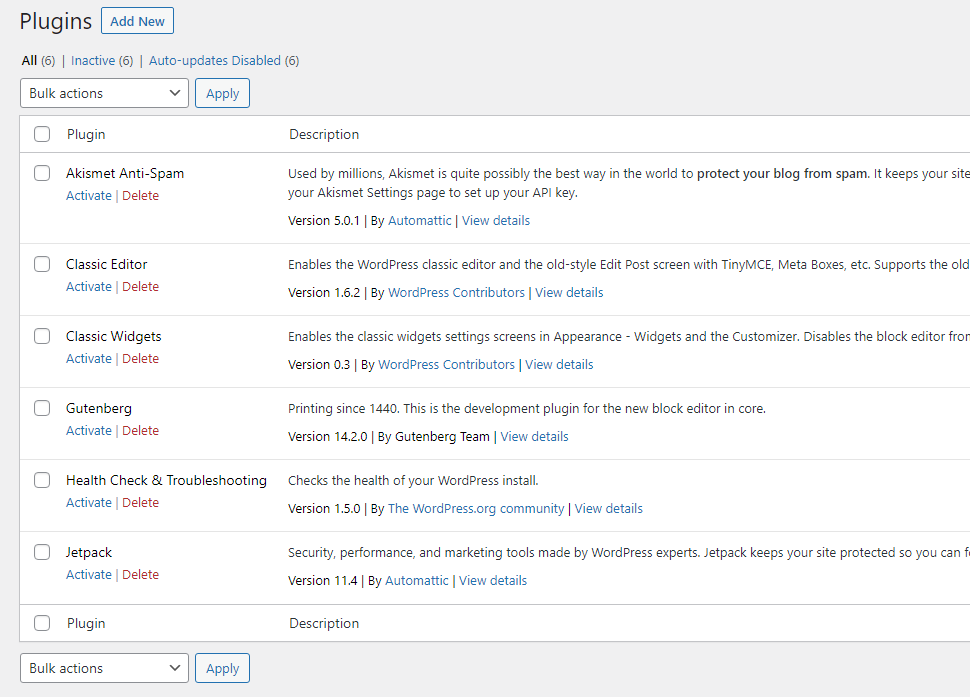This screenshot has width=970, height=697.
Task: Activate the Classic Editor plugin
Action: (x=88, y=286)
